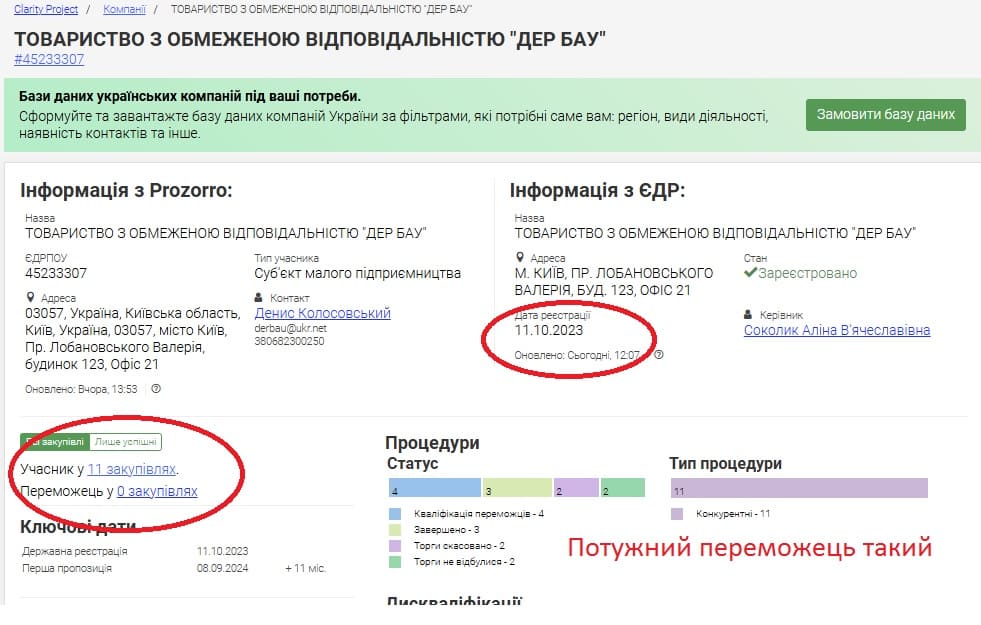
Task: Click the purple 'Конкурентні' procedure type bar
Action: [798, 488]
